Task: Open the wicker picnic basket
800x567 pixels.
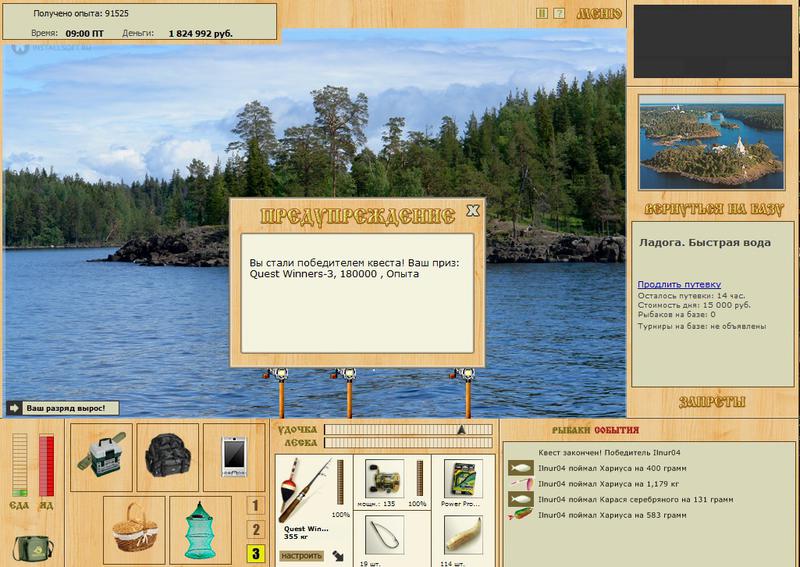Action: point(134,527)
